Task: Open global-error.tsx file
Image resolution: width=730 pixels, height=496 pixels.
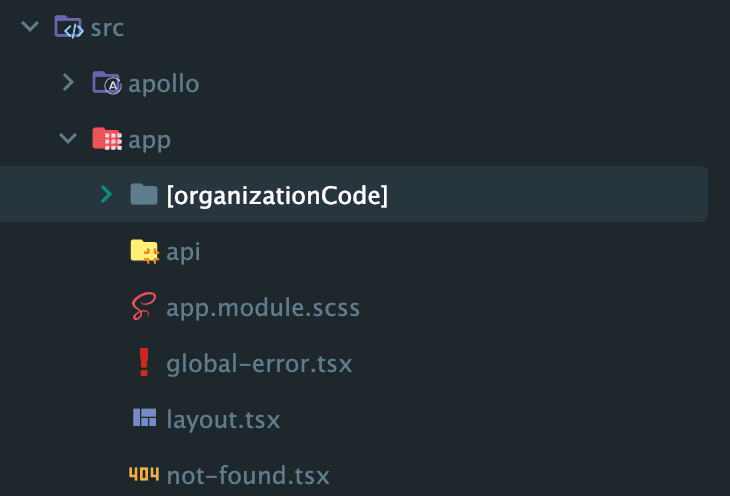Action: (x=259, y=363)
